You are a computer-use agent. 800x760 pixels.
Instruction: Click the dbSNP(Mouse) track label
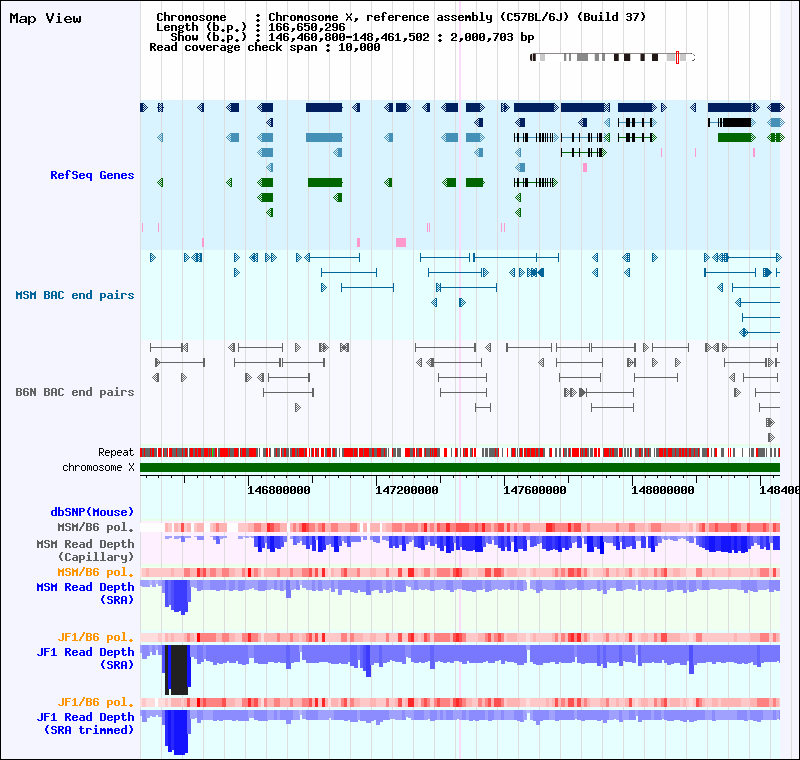(x=92, y=512)
